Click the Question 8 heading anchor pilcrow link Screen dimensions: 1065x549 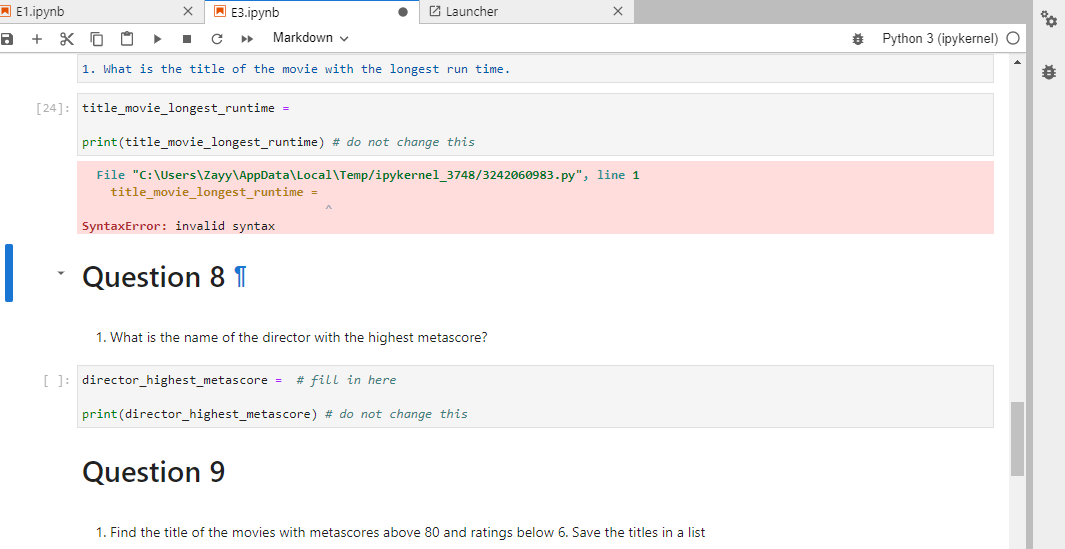point(240,277)
